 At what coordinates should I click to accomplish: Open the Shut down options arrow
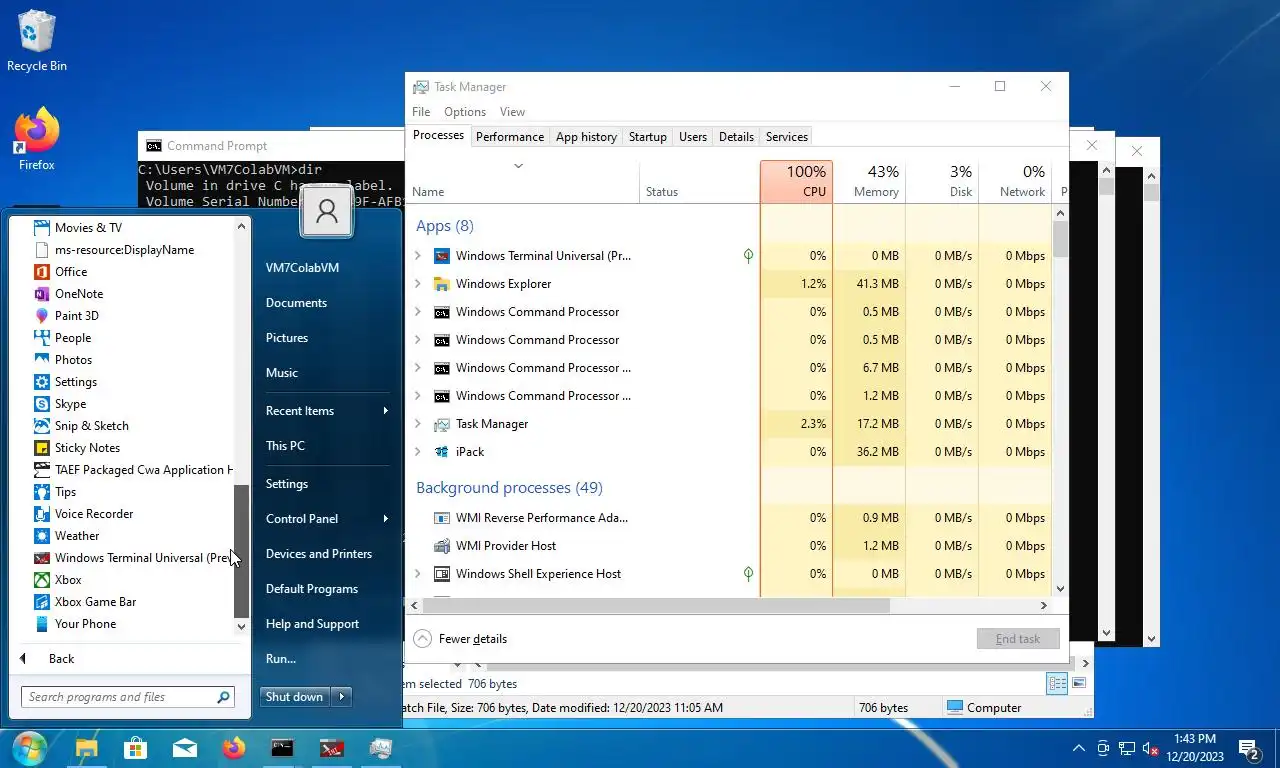coord(342,697)
